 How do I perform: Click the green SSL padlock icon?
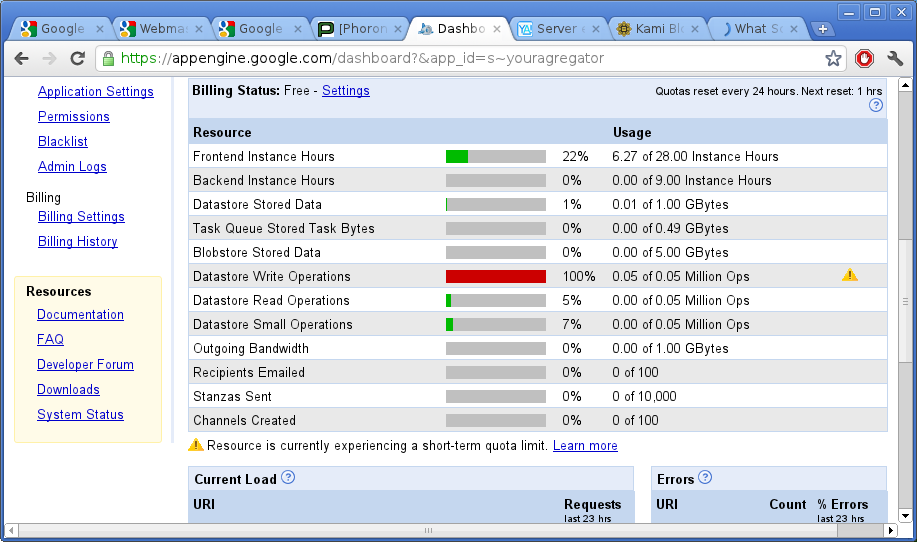pos(108,58)
